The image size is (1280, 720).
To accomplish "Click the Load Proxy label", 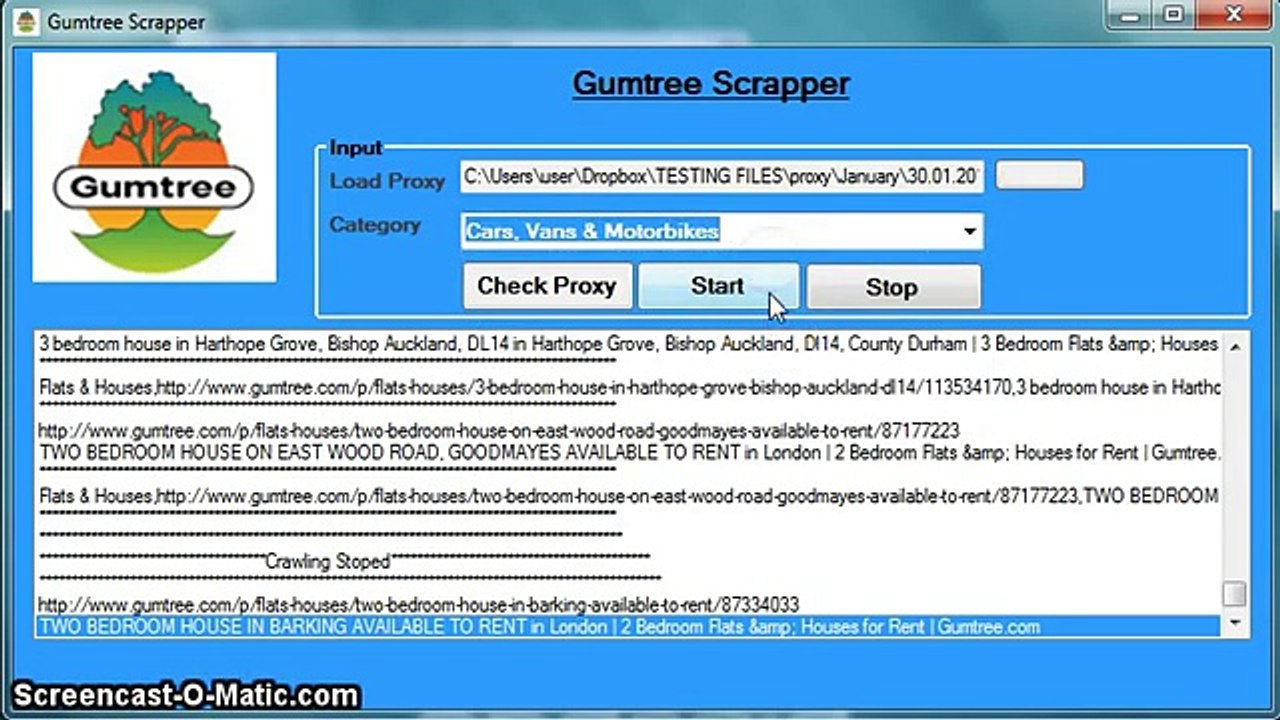I will (x=387, y=181).
